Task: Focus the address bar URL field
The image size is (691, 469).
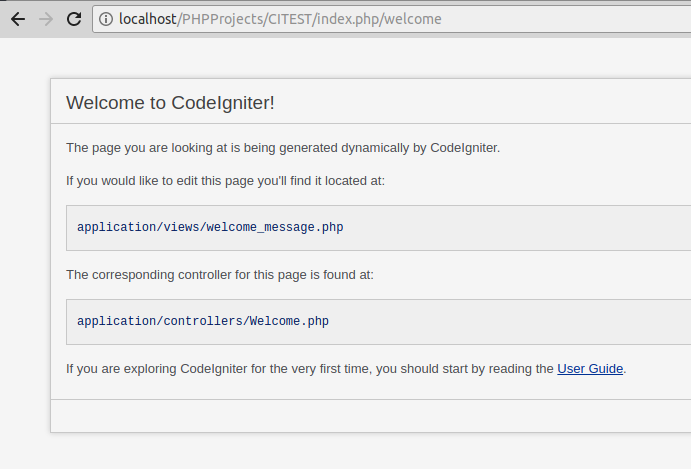Action: 392,19
